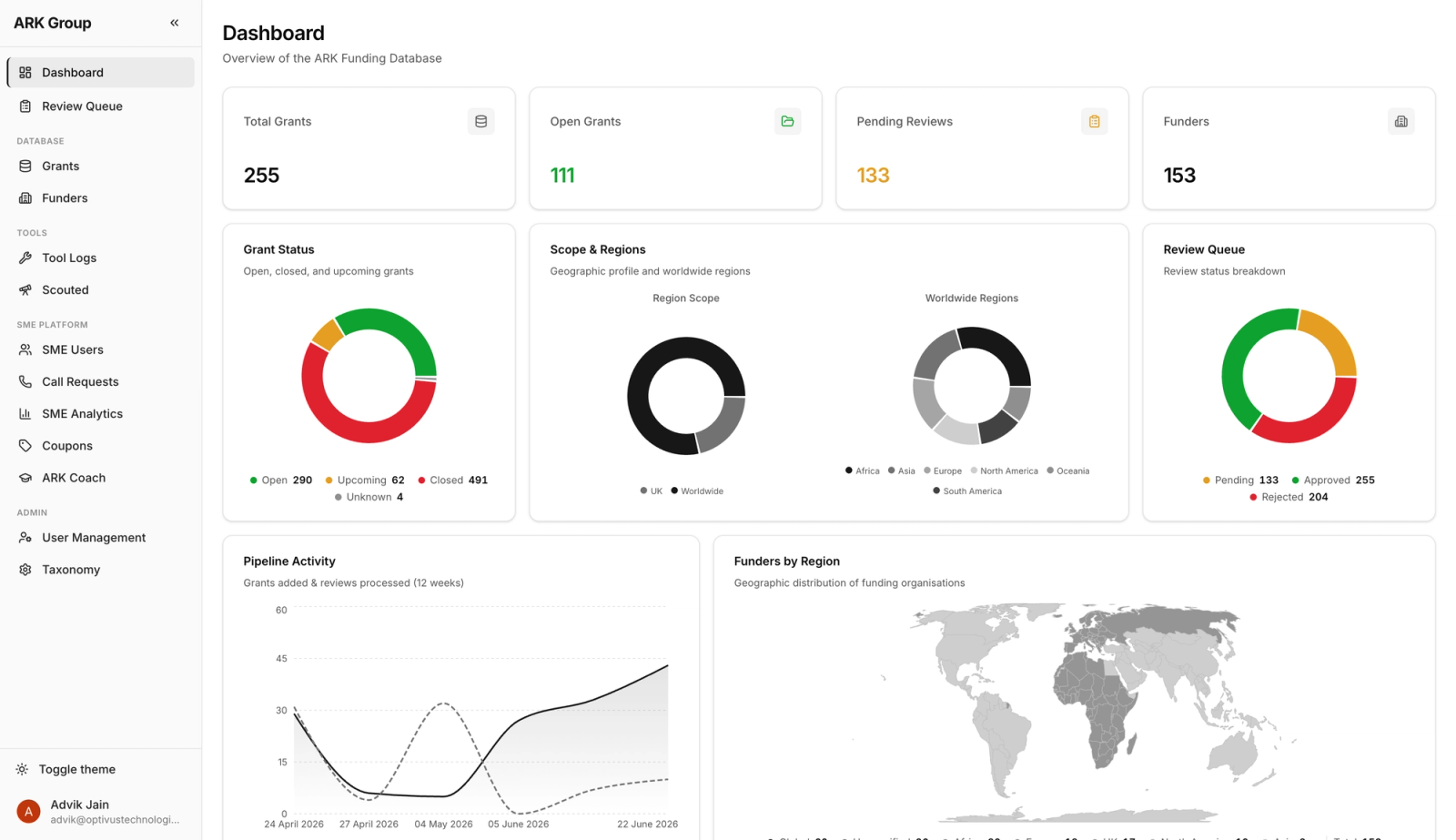Click the orange Pending legend dot, Review Queue
The width and height of the screenshot is (1456, 840).
tap(1207, 481)
